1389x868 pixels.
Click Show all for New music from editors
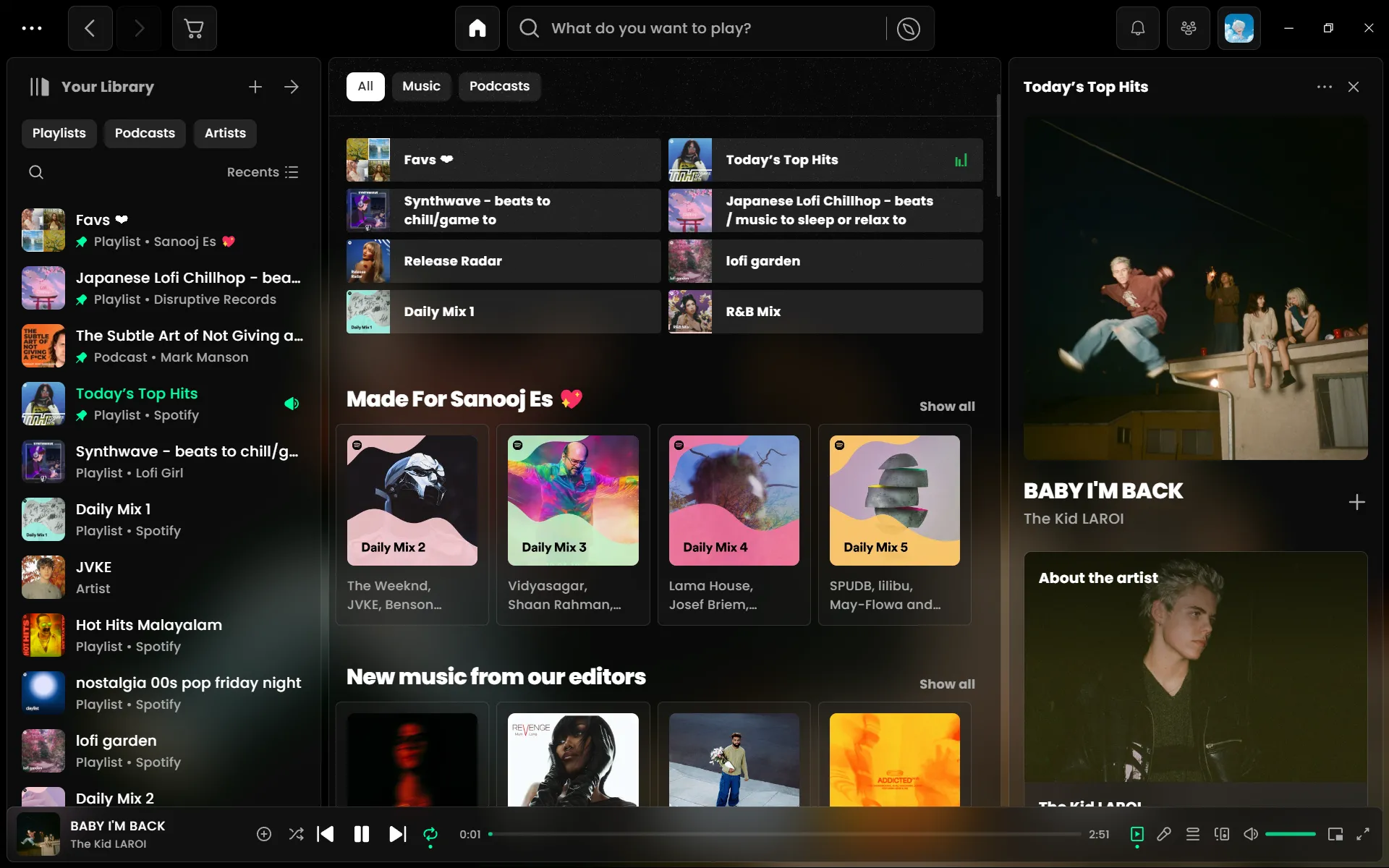(x=946, y=684)
